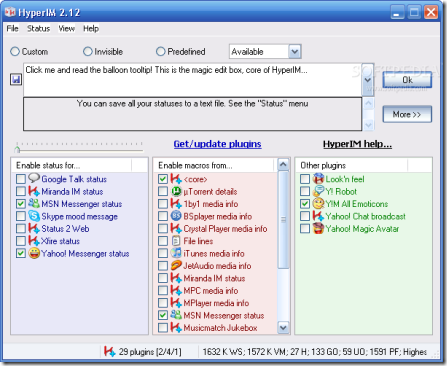Screen dimensions: 447x366
Task: Click the Yahoo! Magic Avatar icon
Action: click(x=318, y=229)
